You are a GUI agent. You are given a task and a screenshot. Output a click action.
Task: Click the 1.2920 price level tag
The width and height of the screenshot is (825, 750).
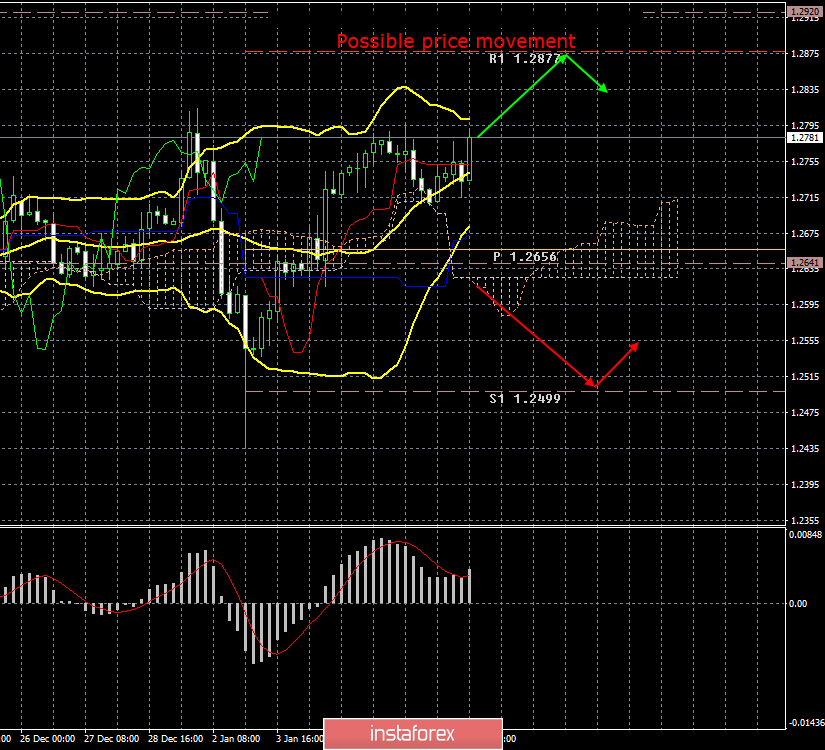(804, 12)
